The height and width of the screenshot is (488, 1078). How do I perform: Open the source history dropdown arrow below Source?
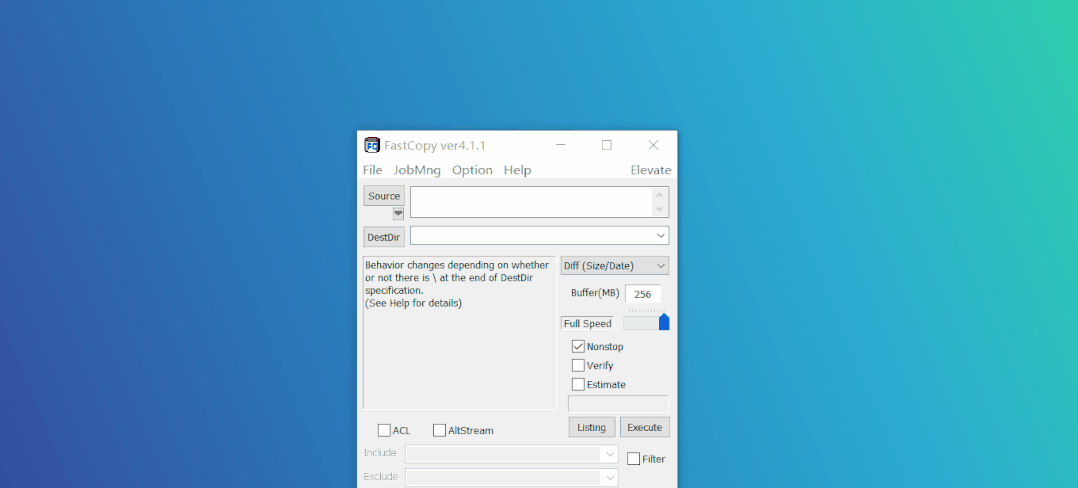click(x=398, y=214)
